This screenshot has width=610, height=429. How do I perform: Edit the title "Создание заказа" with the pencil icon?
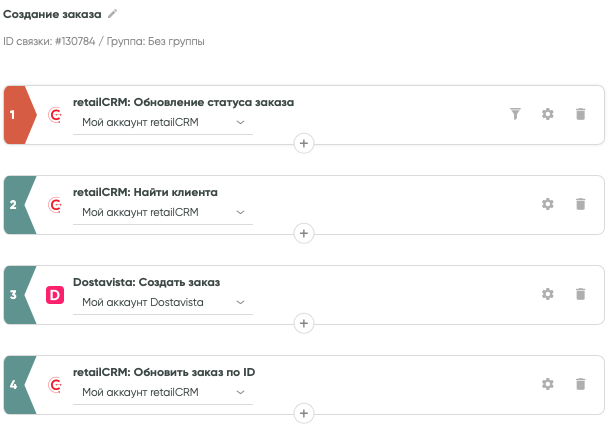(112, 14)
